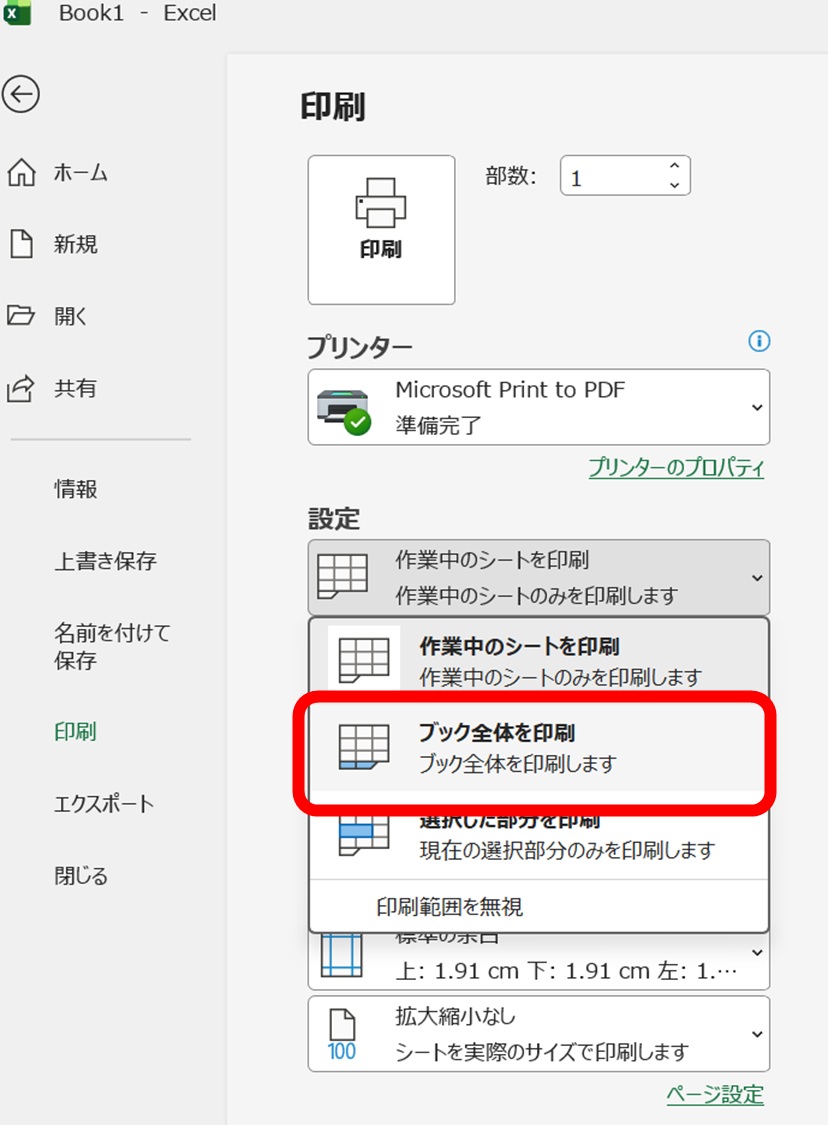This screenshot has width=828, height=1125.
Task: Open the ページ設定 link
Action: [714, 1094]
